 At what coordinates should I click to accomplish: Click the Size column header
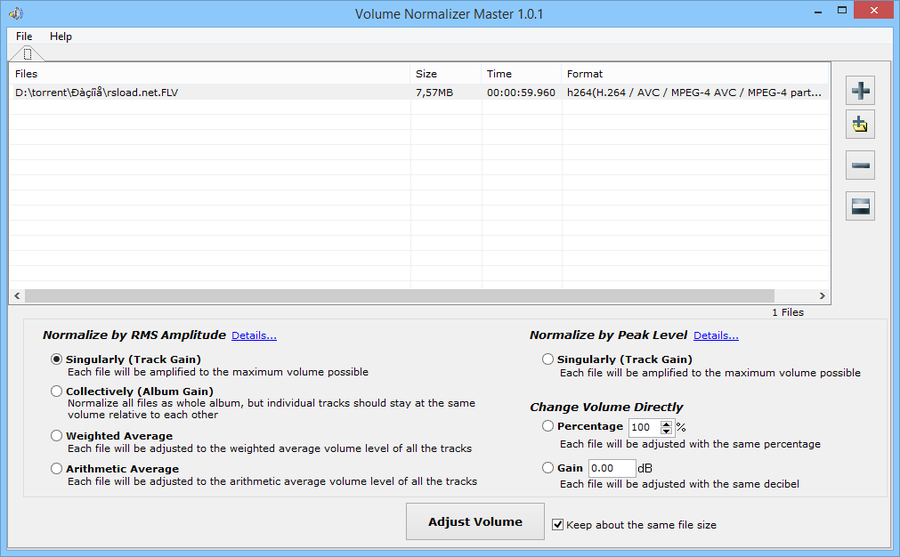point(446,74)
